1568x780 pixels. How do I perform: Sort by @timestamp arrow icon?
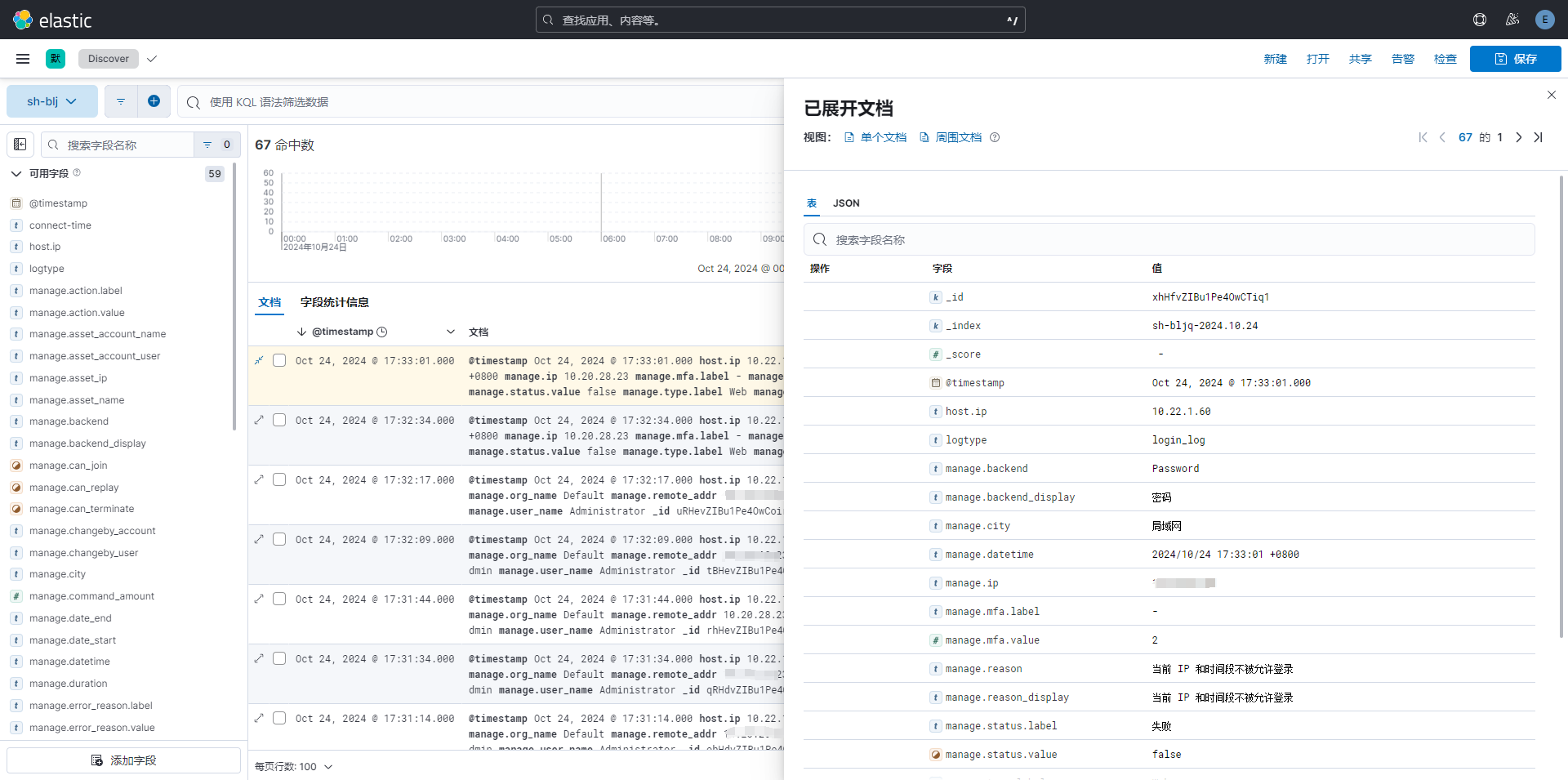(301, 332)
